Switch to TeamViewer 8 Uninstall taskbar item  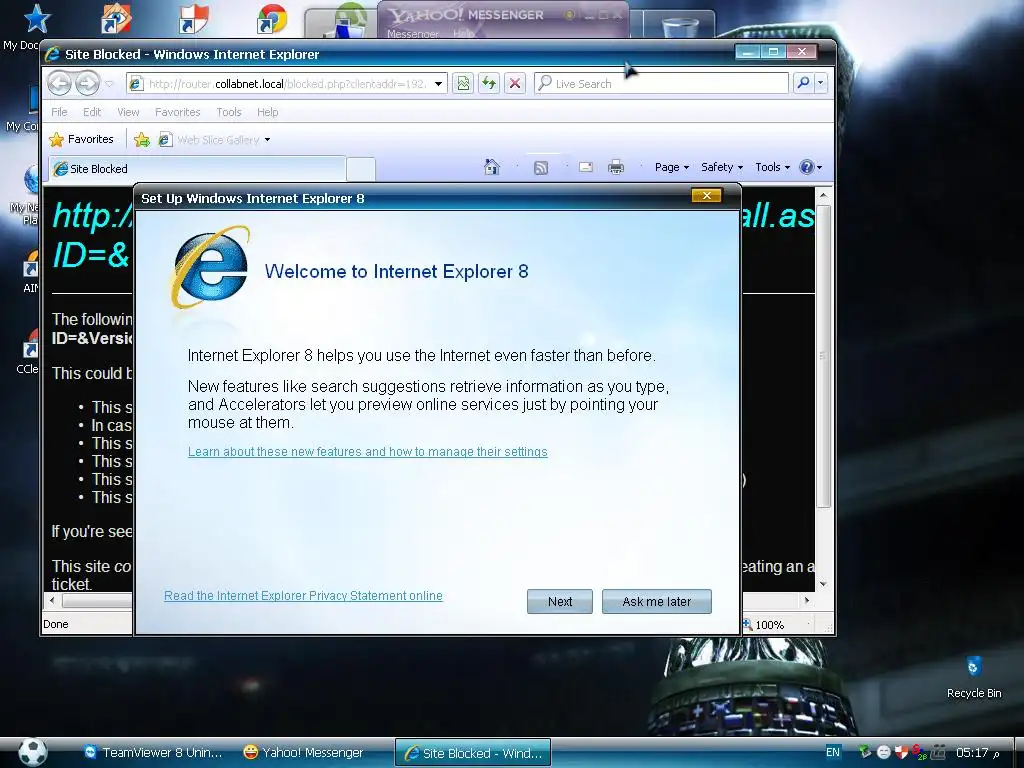click(154, 752)
